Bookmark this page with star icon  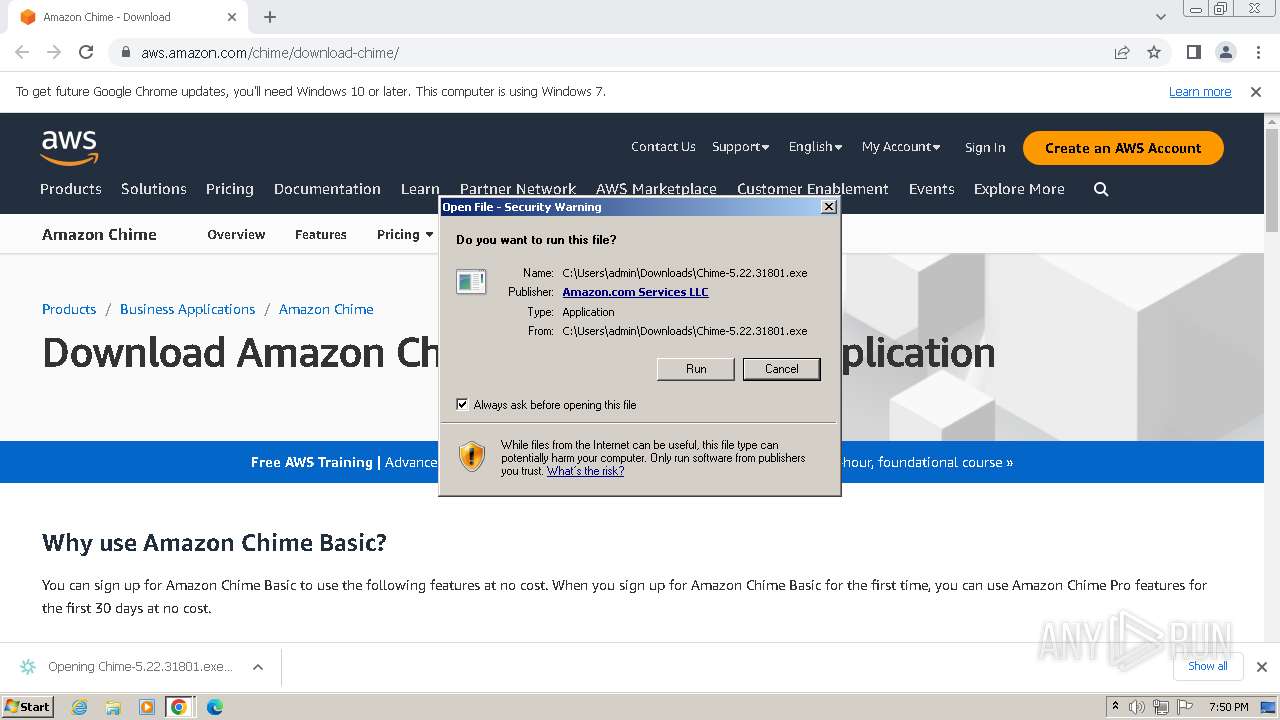pos(1154,52)
